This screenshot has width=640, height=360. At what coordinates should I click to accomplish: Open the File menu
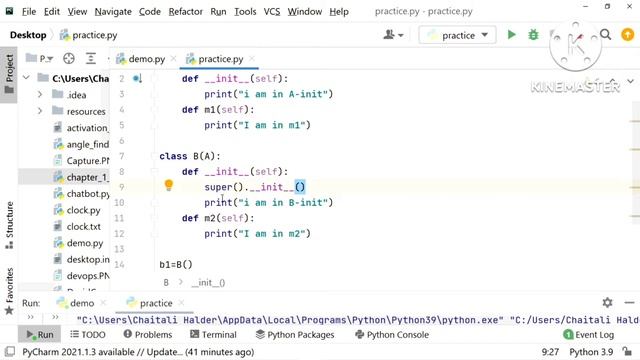29,11
